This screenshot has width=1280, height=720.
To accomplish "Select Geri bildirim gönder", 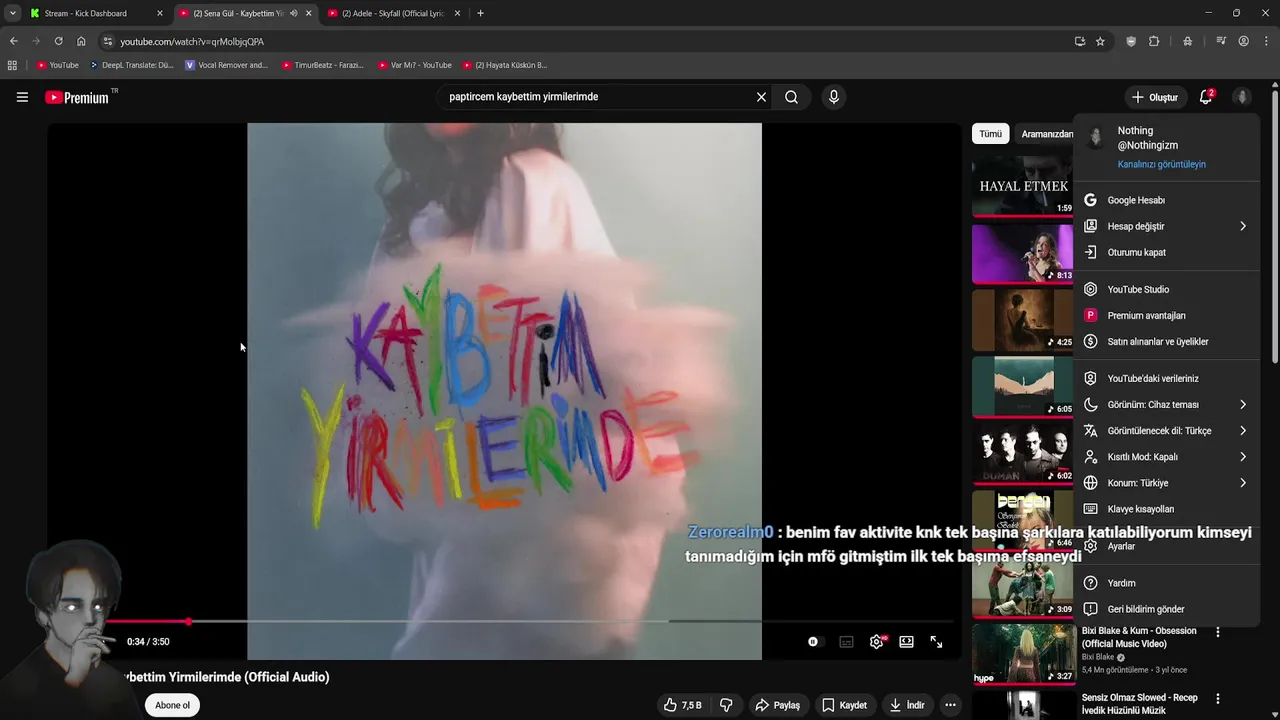I will 1166,609.
